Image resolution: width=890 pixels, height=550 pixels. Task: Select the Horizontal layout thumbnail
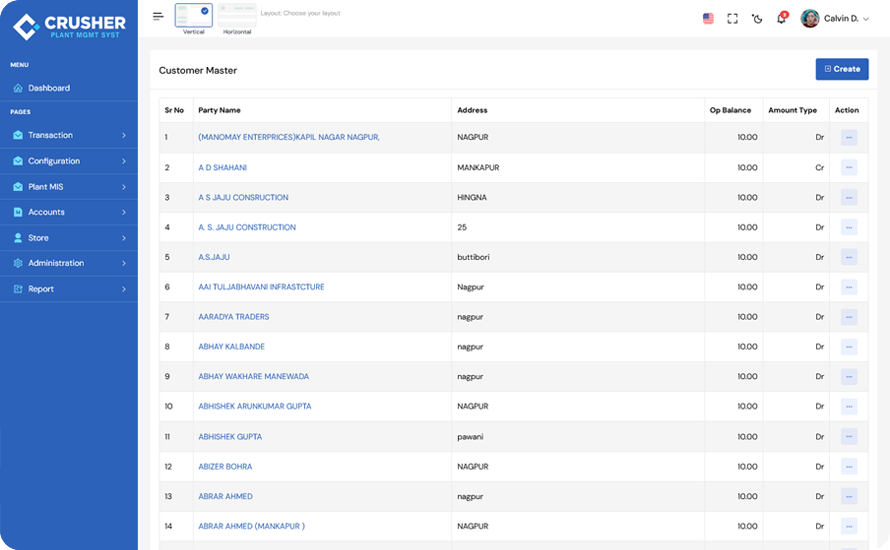(x=237, y=15)
